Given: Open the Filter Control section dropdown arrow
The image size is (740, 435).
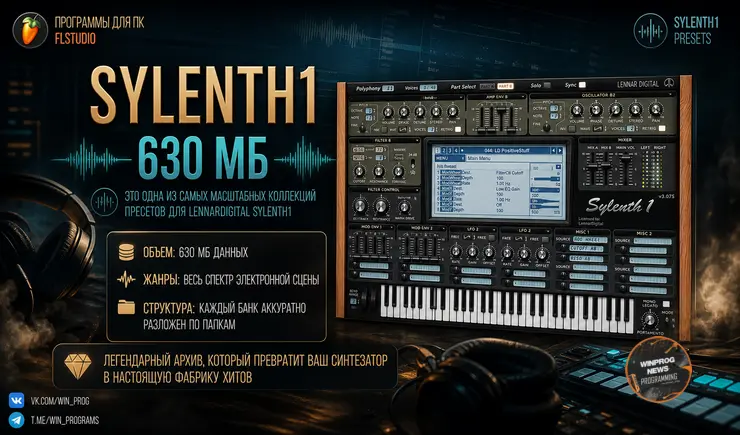Looking at the screenshot, I should coord(417,190).
